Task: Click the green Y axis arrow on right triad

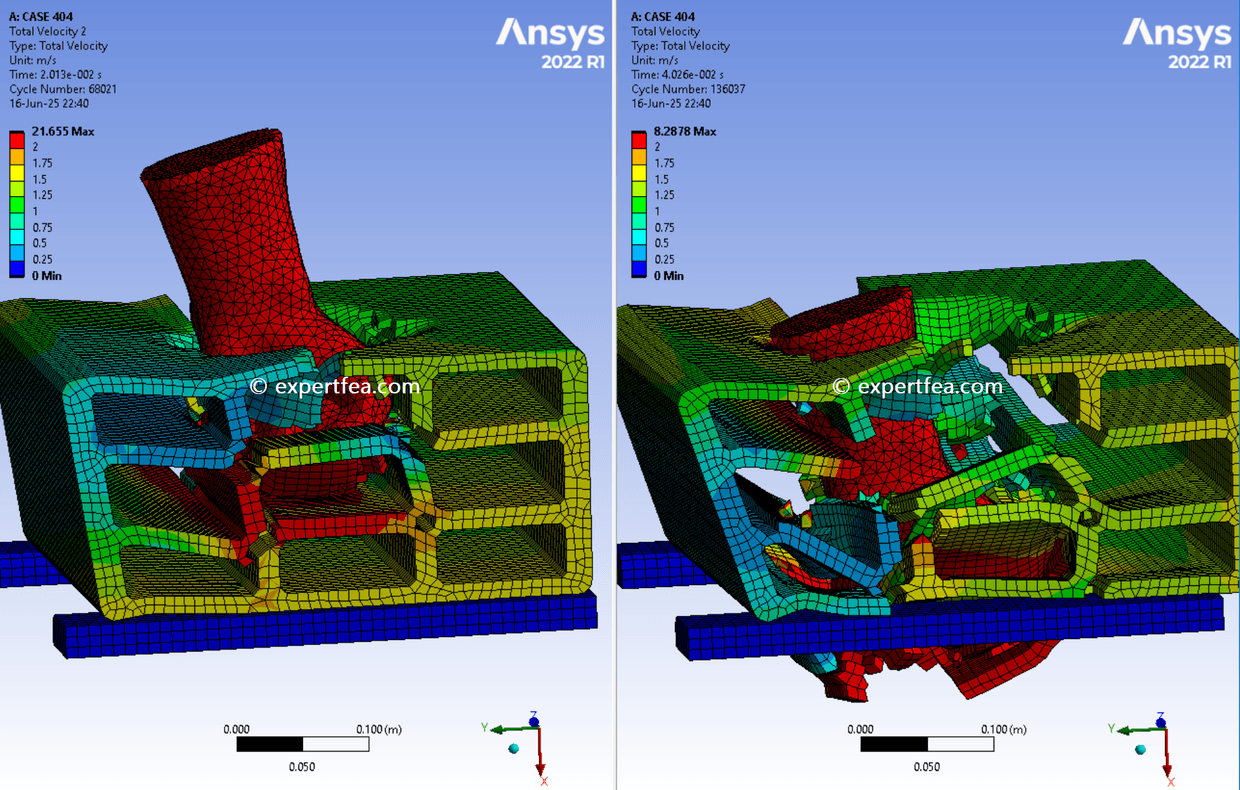Action: coord(1123,731)
